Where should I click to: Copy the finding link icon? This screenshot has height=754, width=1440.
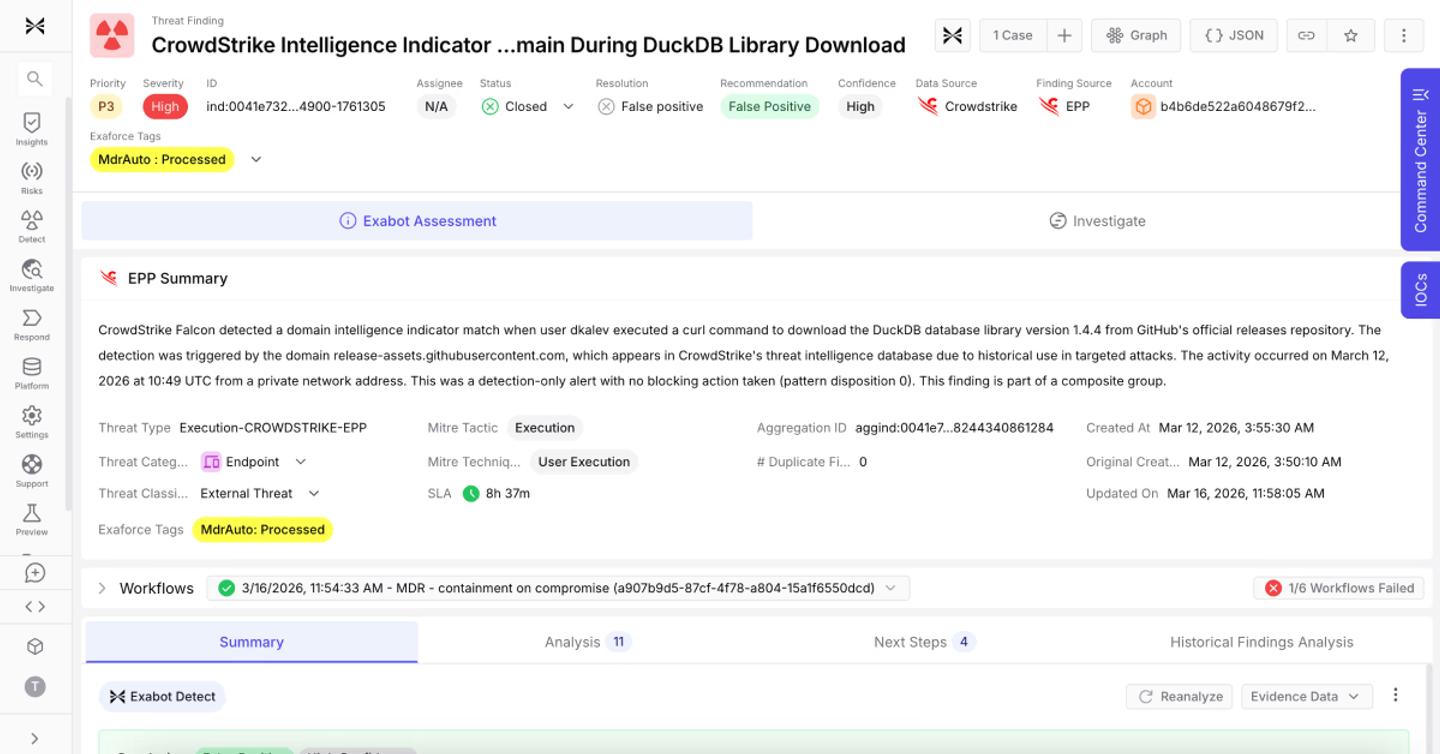tap(1306, 35)
